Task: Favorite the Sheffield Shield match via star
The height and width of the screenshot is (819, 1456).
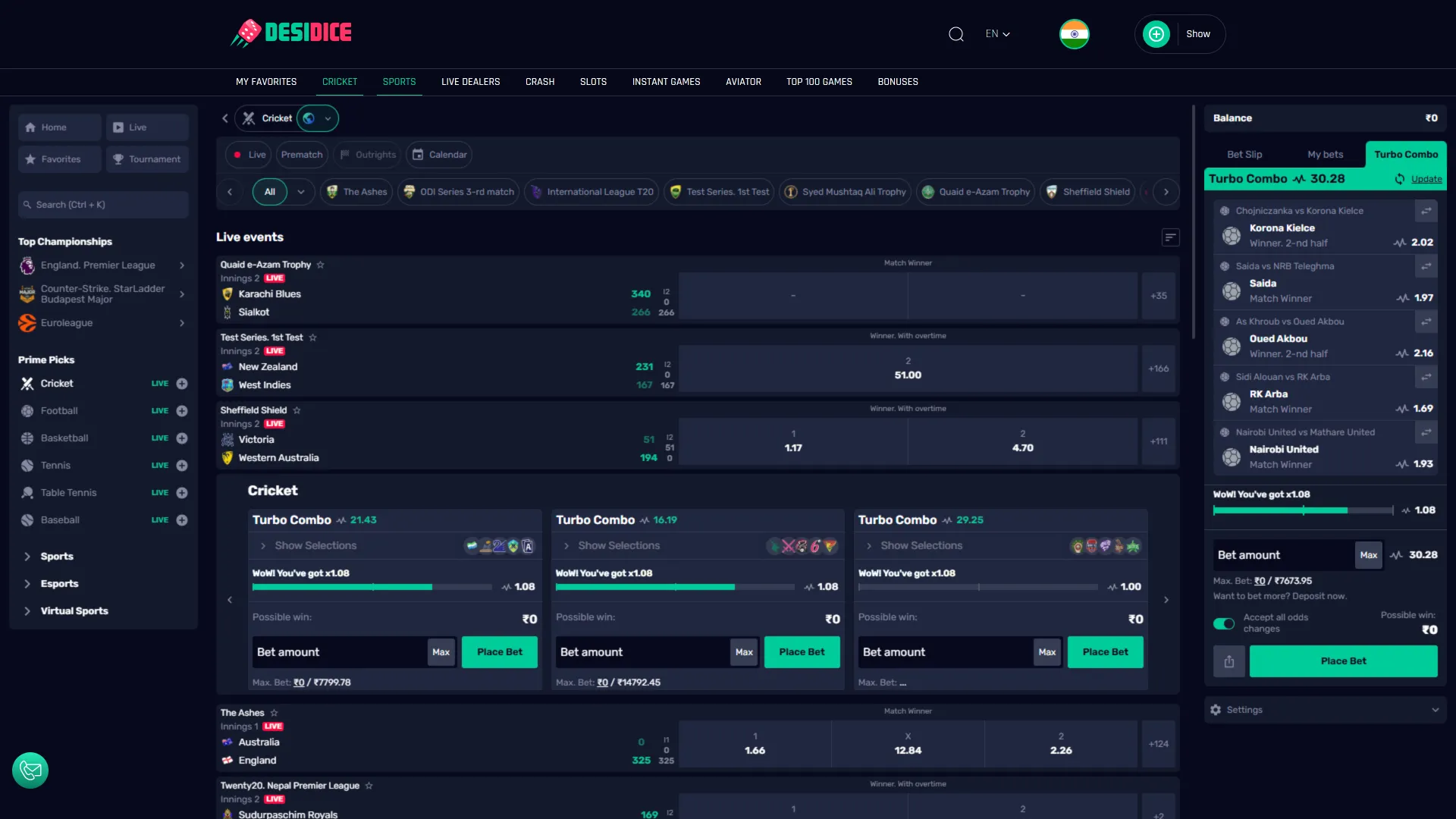Action: [x=297, y=410]
